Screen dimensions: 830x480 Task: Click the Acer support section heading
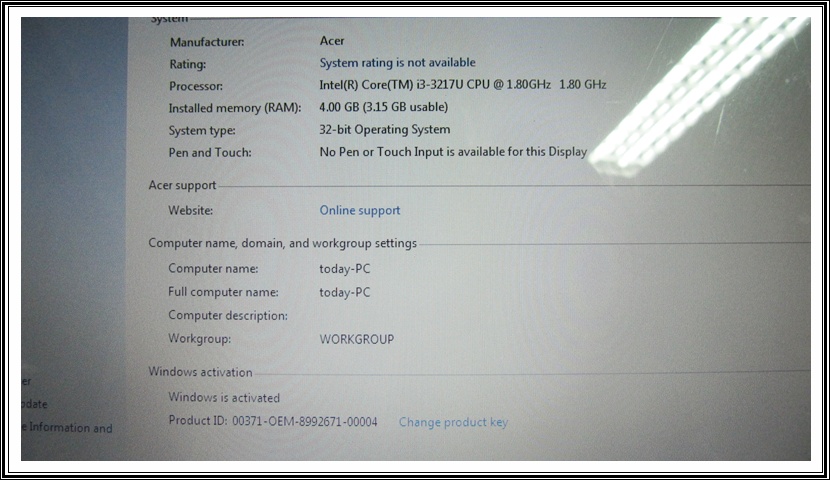coord(182,185)
